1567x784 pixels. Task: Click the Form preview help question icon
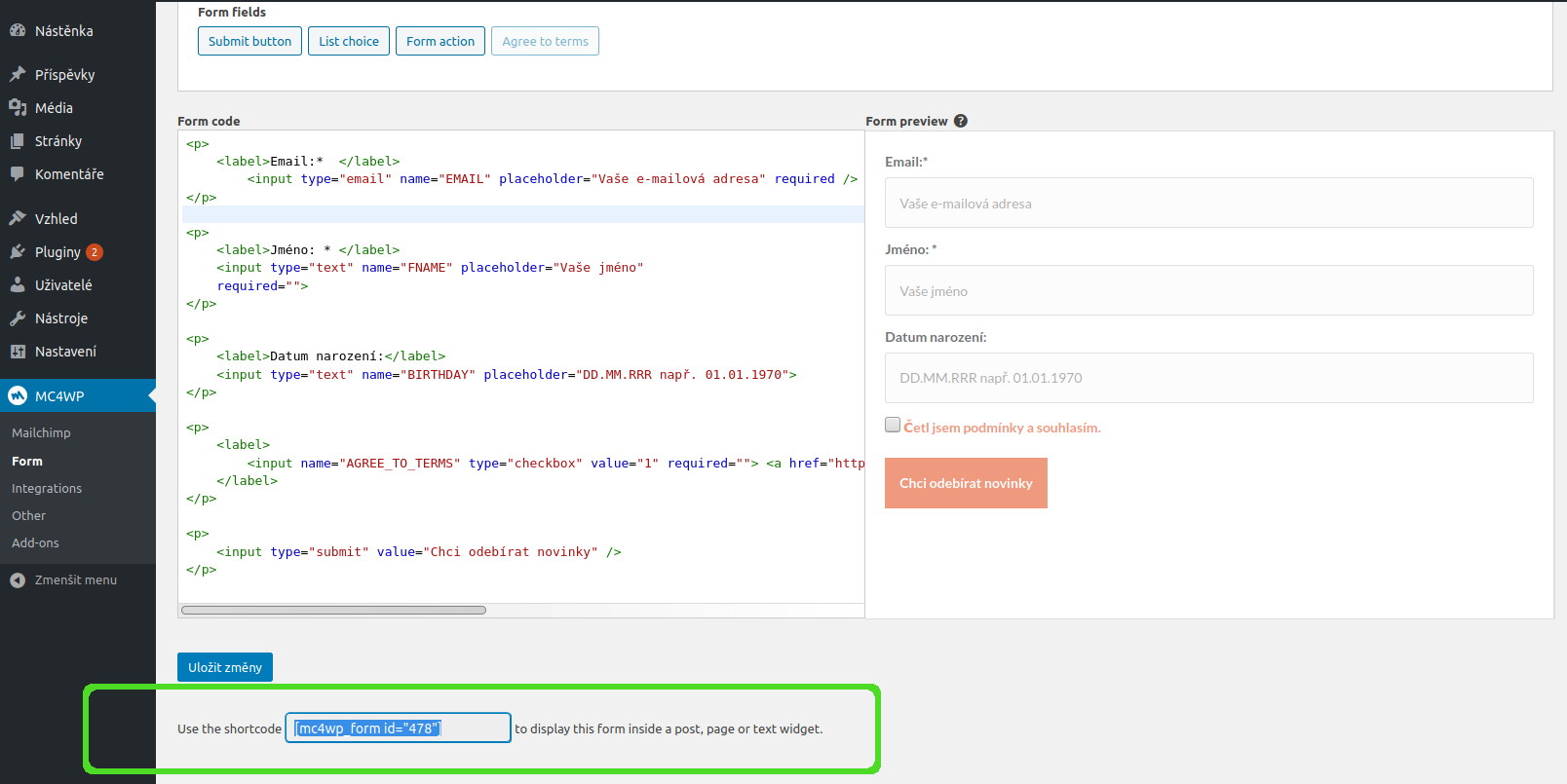(x=961, y=121)
